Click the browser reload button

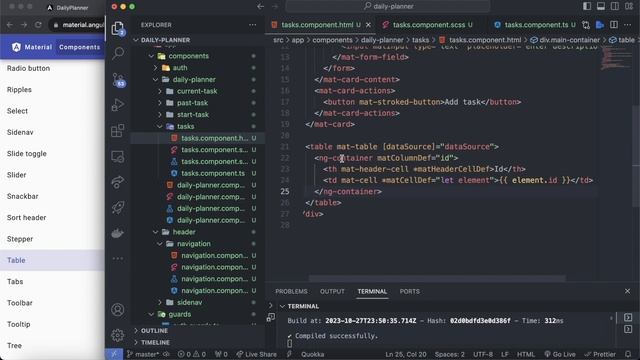[x=38, y=25]
